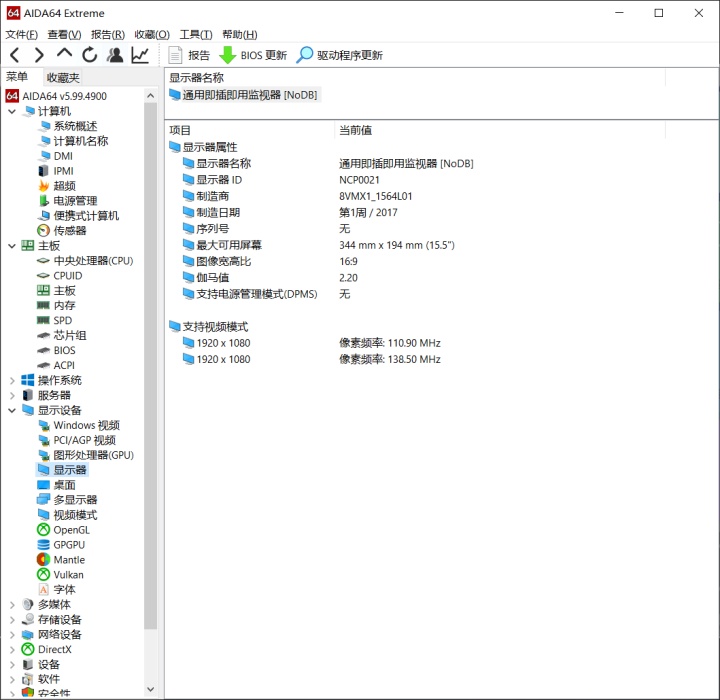Select SPD tree item
Image resolution: width=720 pixels, height=700 pixels.
pyautogui.click(x=54, y=320)
